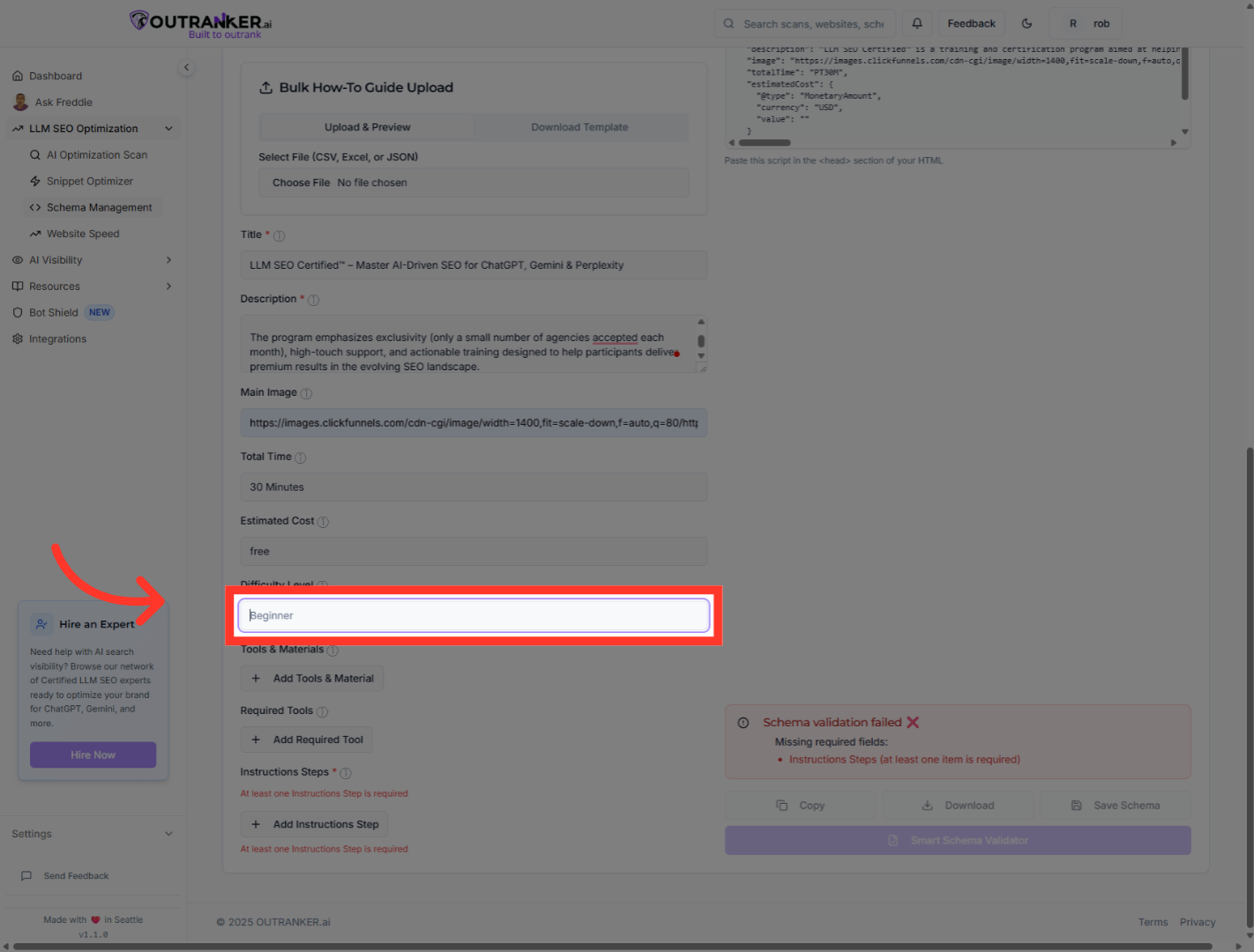
Task: Click the Feedback button in the header
Action: pos(971,24)
